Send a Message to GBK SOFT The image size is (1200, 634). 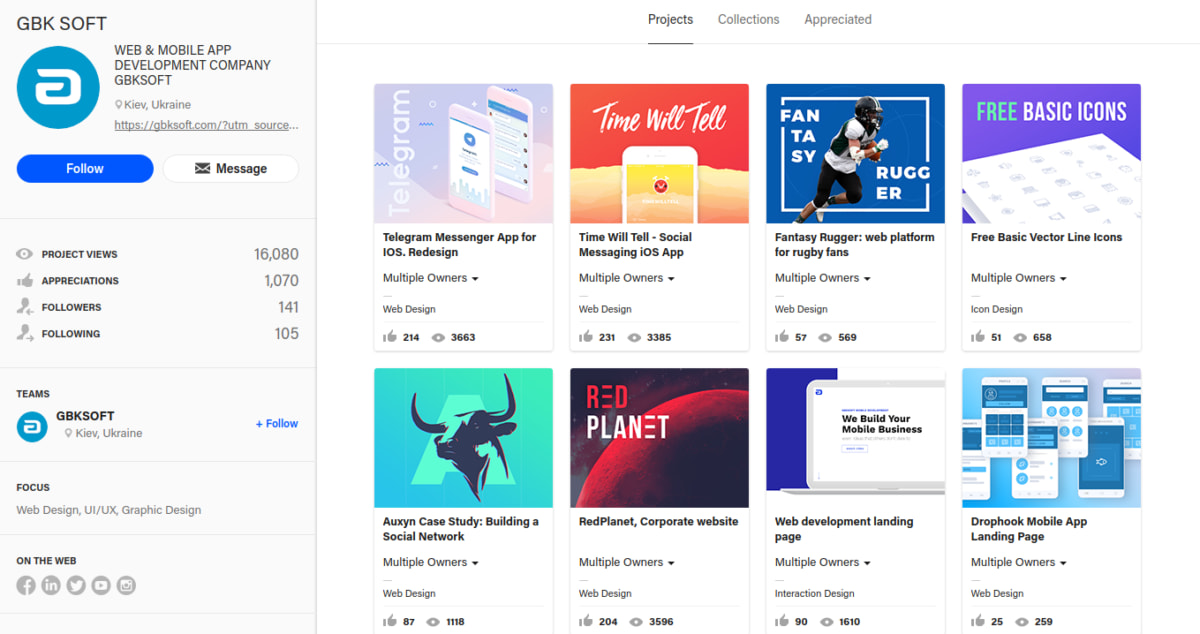click(231, 168)
